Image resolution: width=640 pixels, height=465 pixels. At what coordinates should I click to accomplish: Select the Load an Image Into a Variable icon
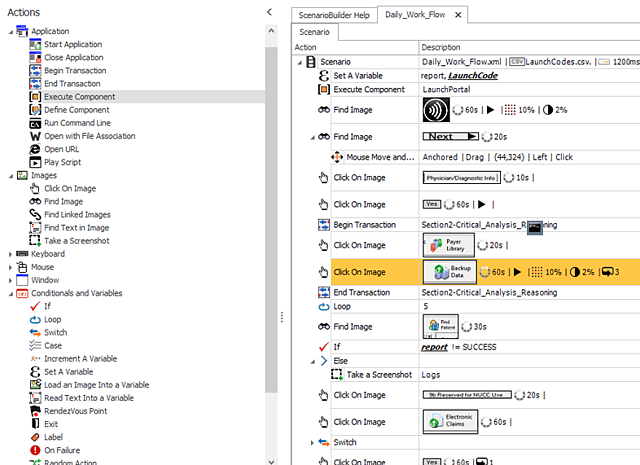(x=35, y=385)
